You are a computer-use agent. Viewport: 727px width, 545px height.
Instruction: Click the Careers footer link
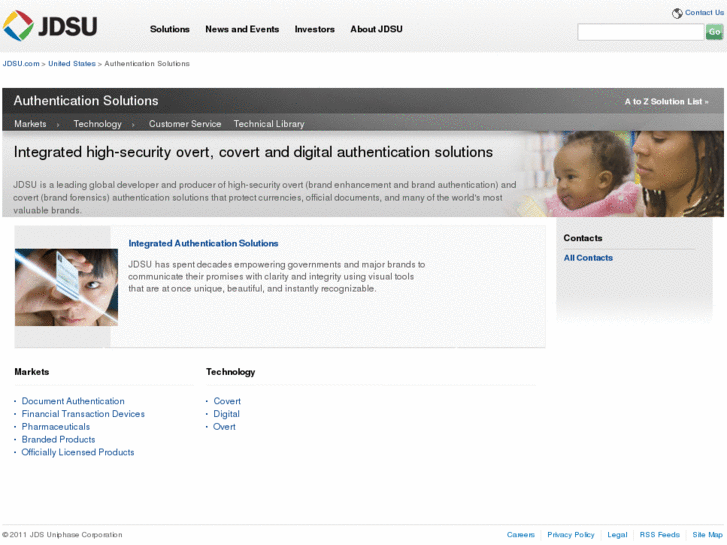[520, 535]
